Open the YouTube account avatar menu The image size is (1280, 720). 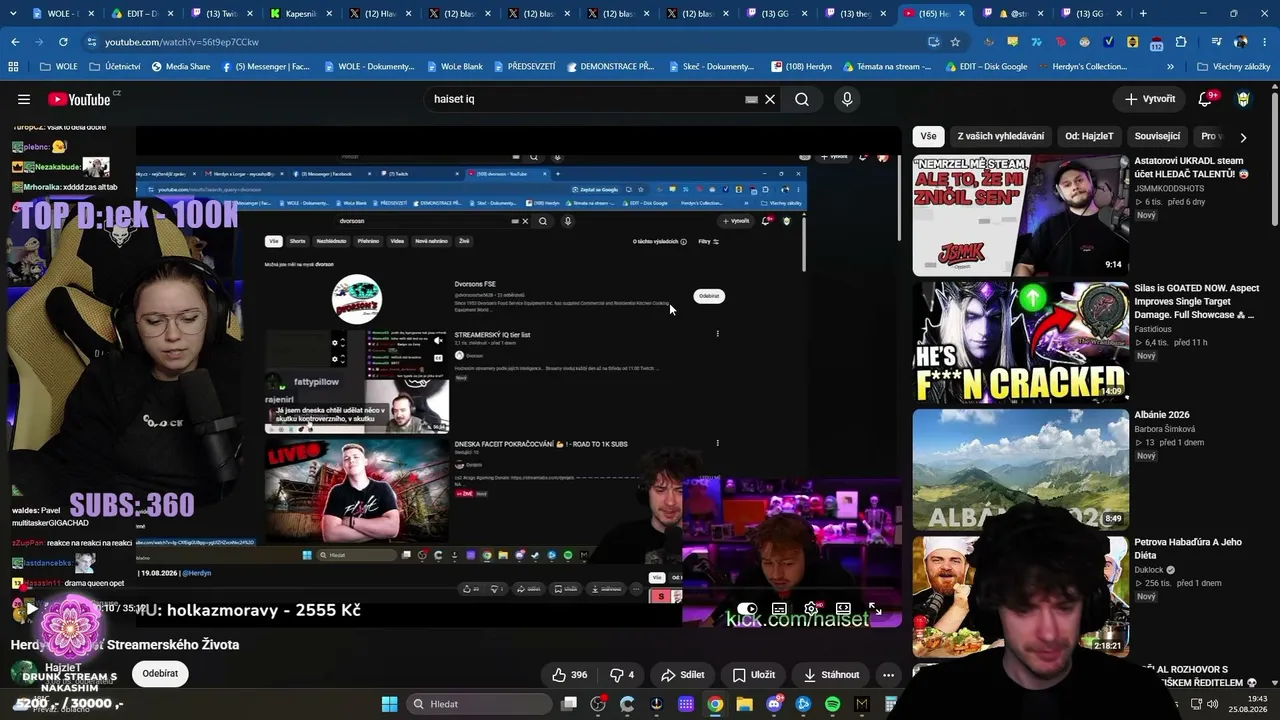point(1244,99)
